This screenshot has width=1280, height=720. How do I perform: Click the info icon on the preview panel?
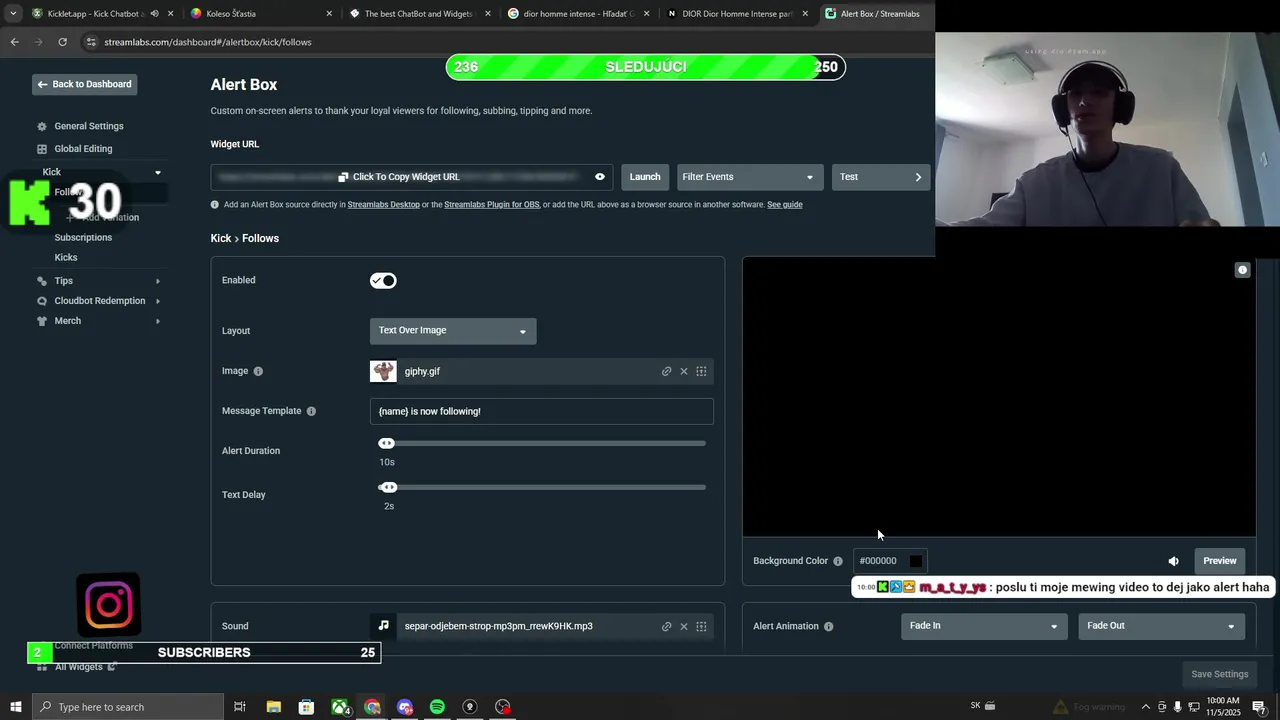click(x=1242, y=270)
